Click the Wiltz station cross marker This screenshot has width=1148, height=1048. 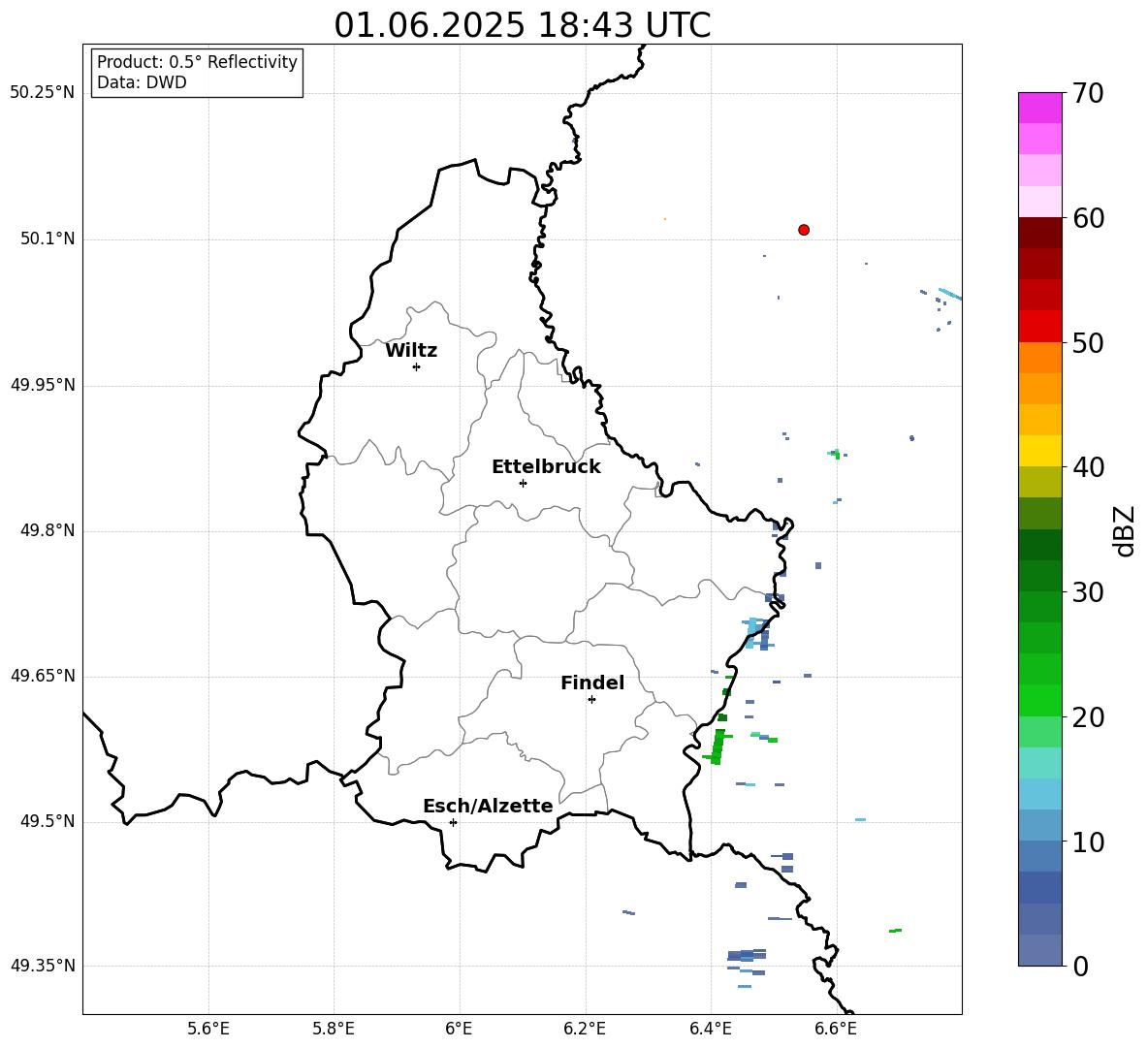pos(417,366)
